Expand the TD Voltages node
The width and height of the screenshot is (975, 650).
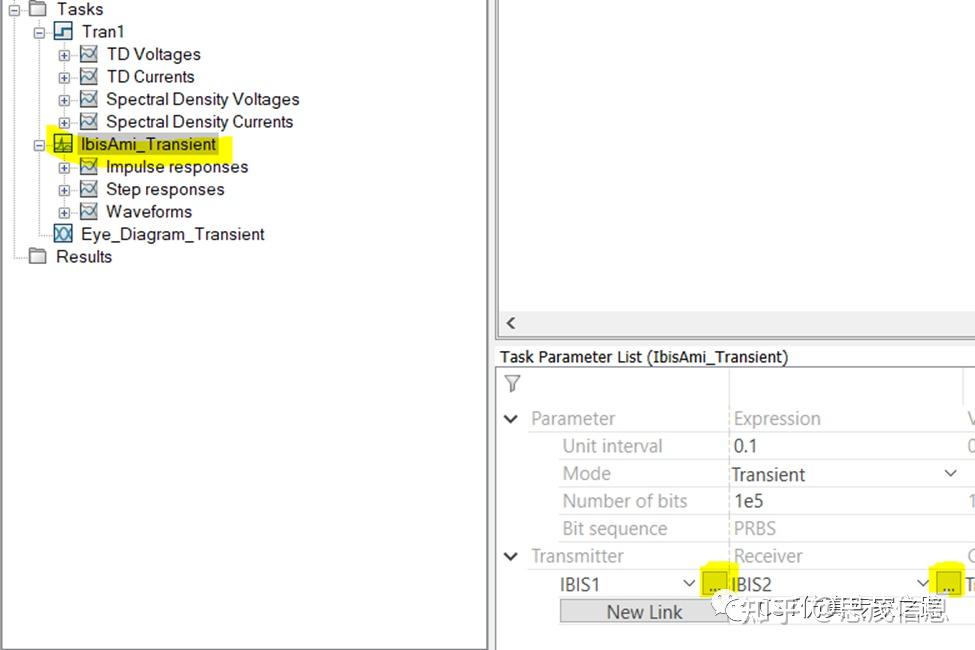click(x=64, y=55)
